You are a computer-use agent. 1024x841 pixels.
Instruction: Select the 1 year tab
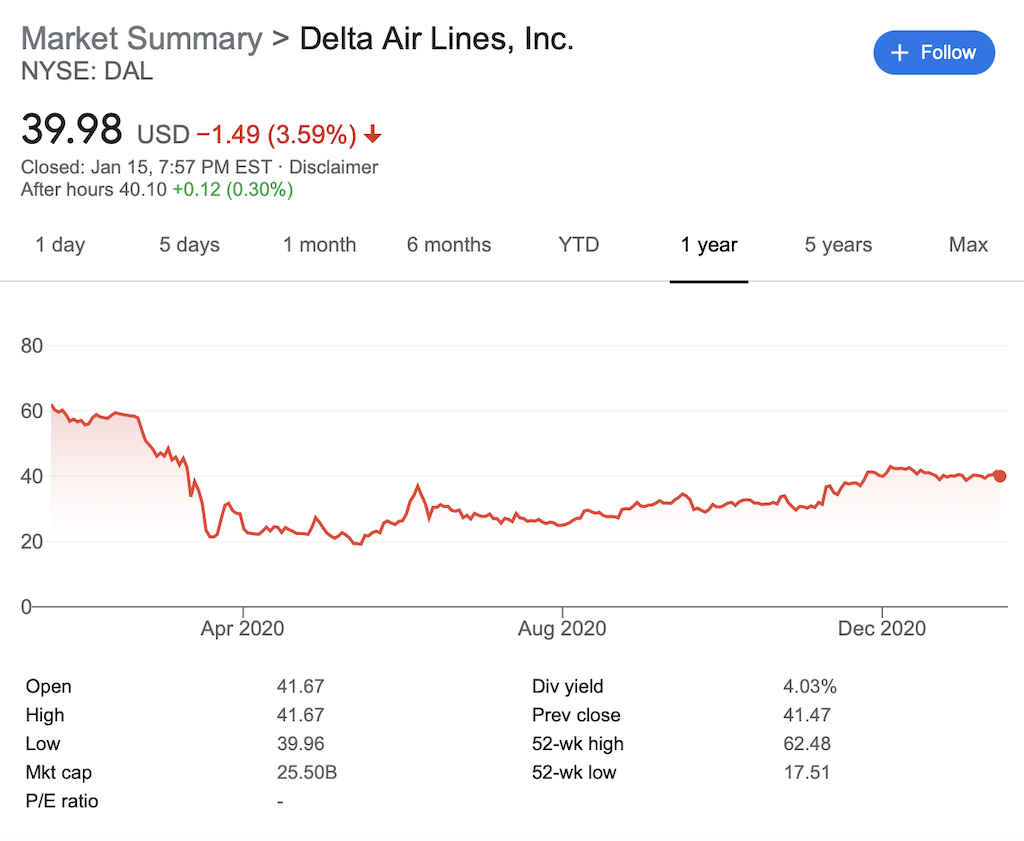click(x=709, y=245)
